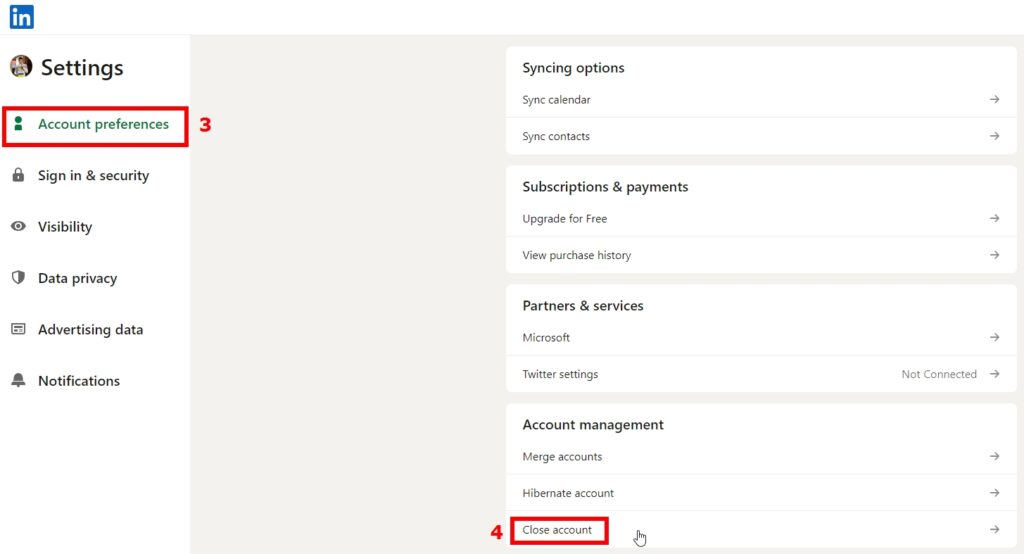
Task: Open Twitter settings
Action: (761, 374)
